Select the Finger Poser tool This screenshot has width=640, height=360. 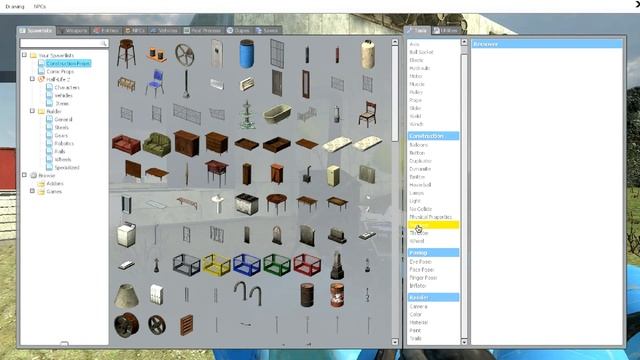[423, 278]
